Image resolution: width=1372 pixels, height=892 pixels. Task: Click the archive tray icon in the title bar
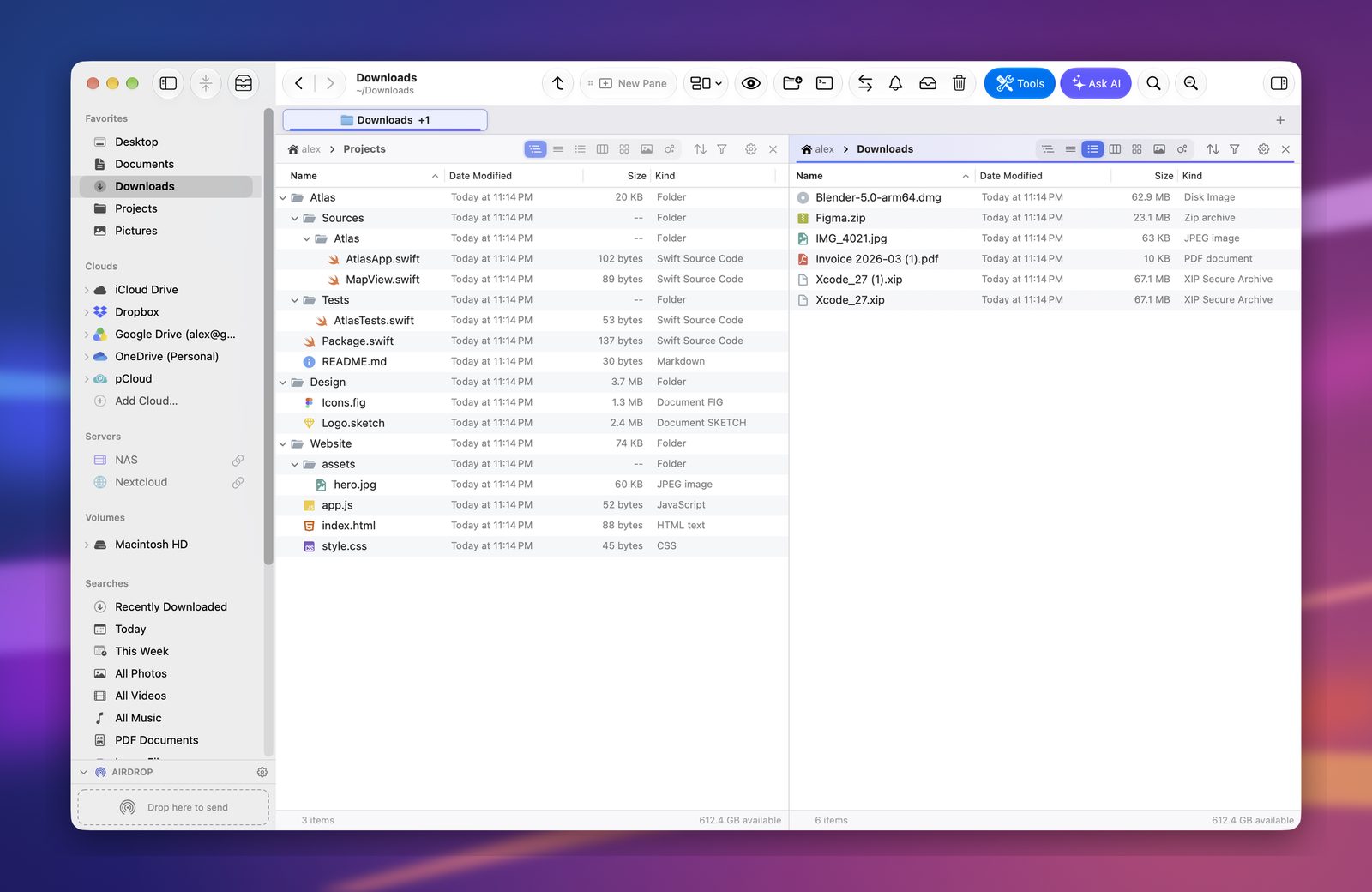click(x=244, y=83)
